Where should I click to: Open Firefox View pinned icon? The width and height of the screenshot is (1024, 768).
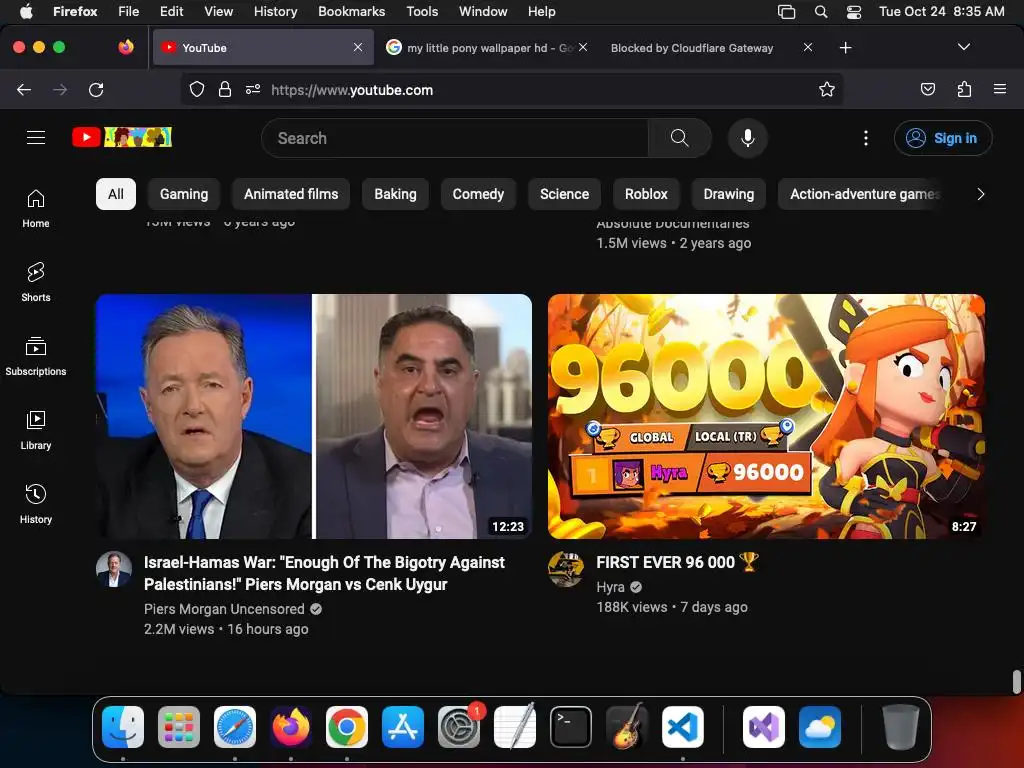pyautogui.click(x=126, y=47)
